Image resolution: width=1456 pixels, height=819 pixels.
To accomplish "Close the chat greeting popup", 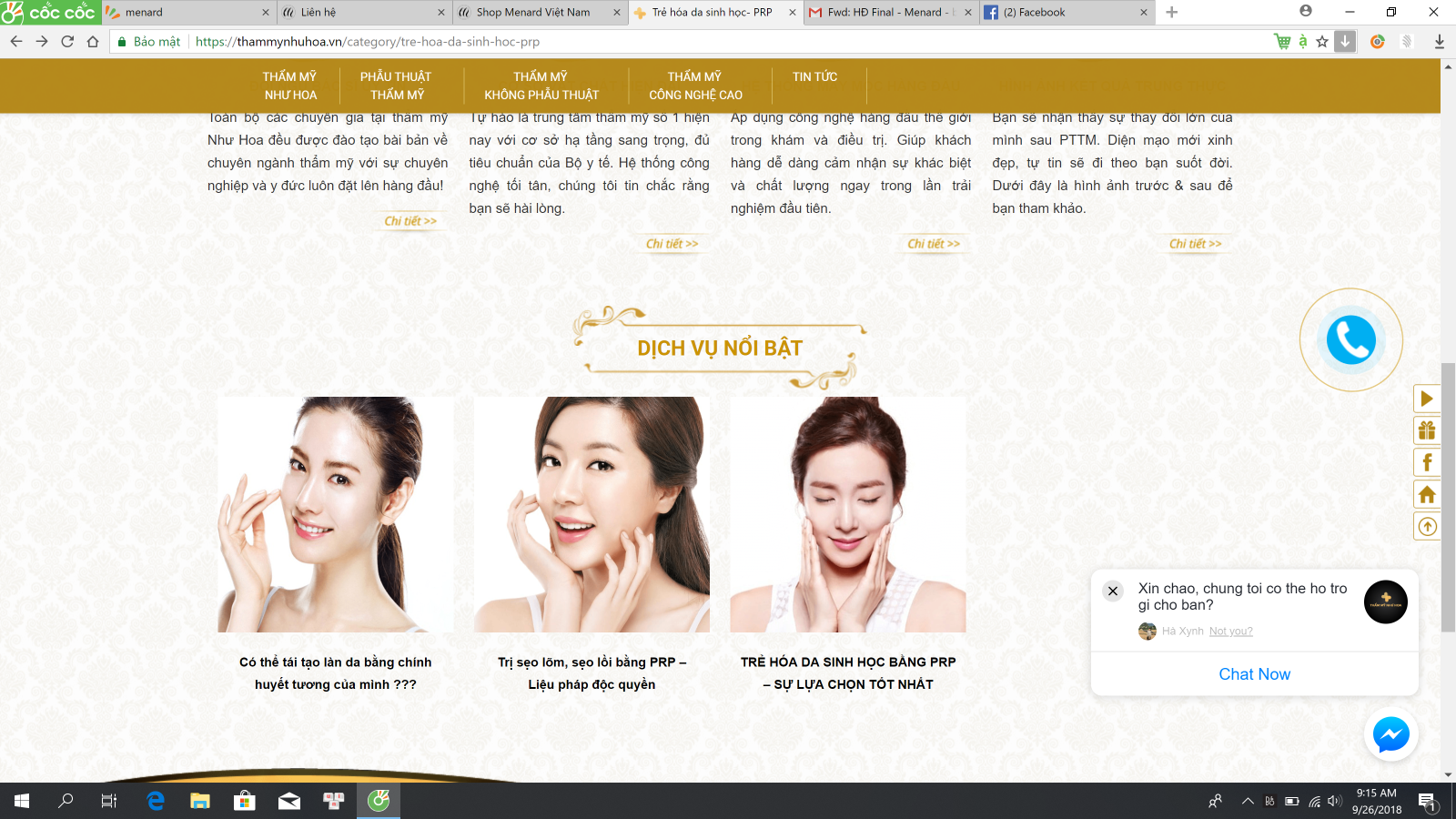I will (1112, 591).
